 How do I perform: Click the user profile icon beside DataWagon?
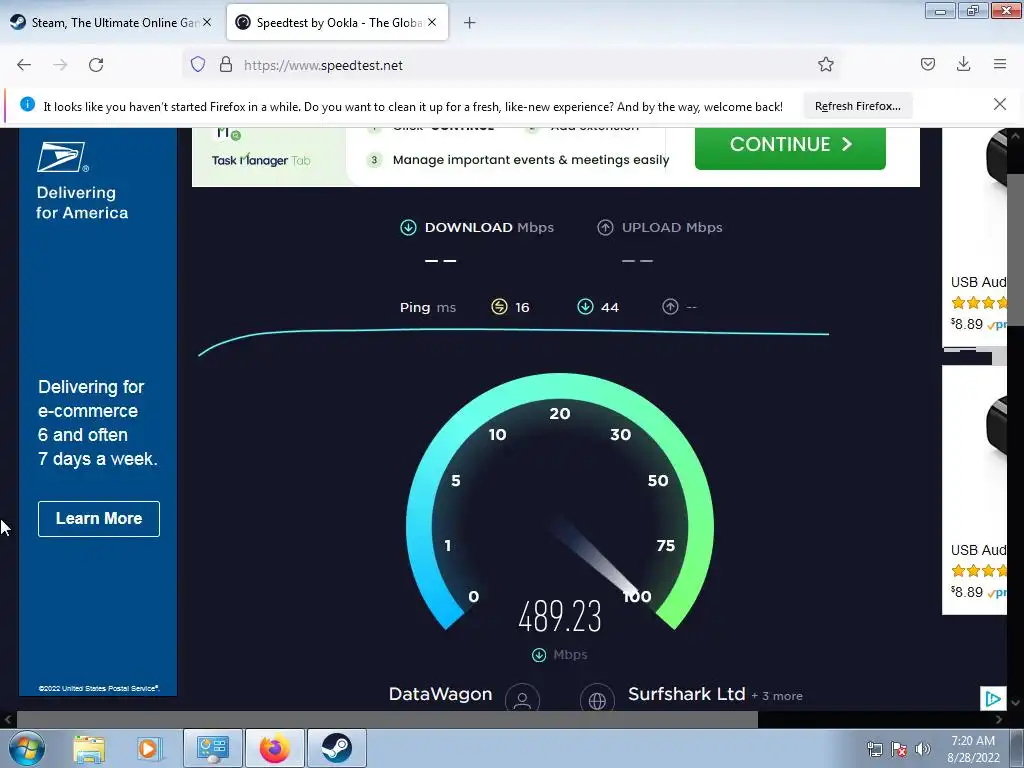click(522, 697)
